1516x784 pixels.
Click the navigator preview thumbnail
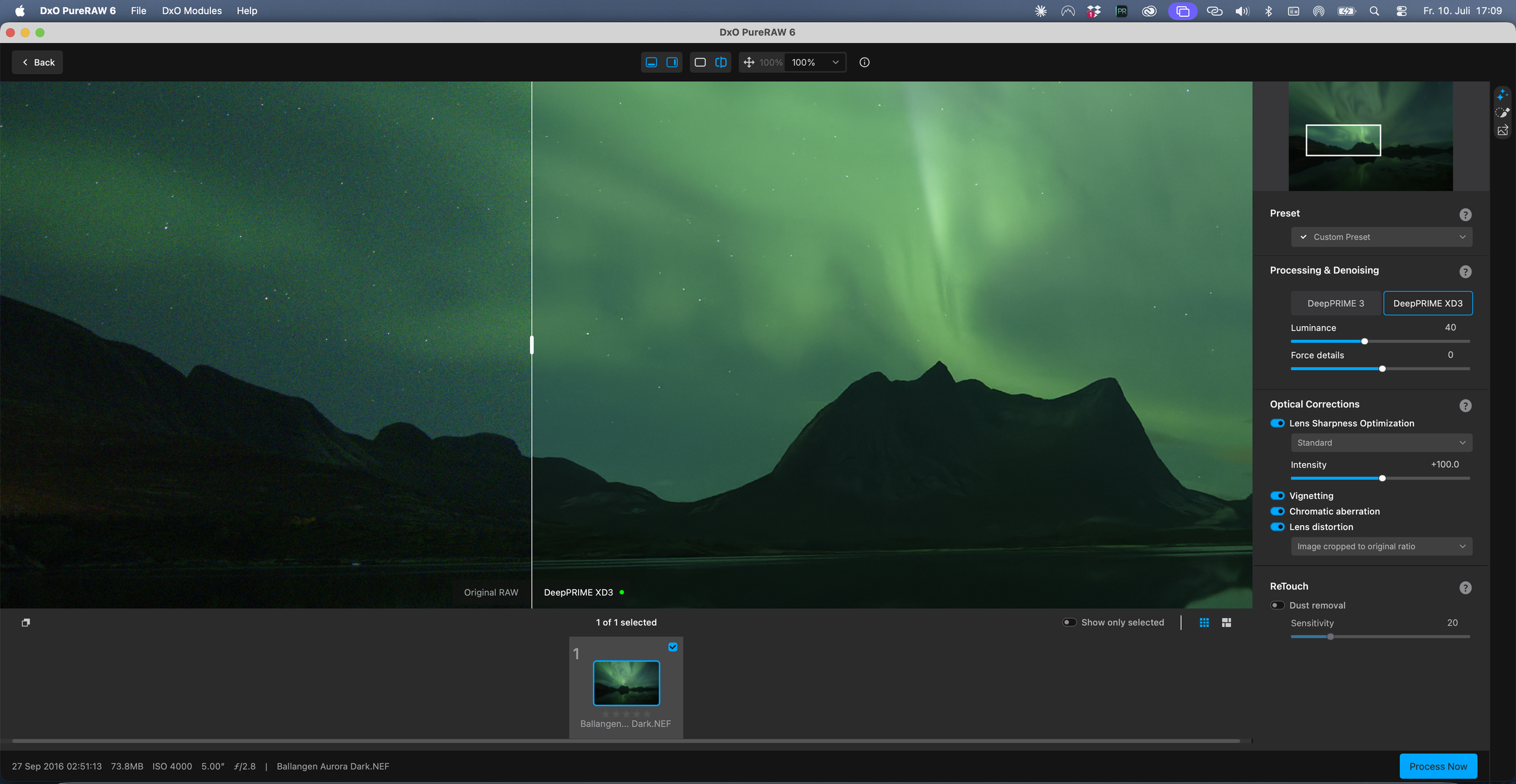coord(1370,136)
